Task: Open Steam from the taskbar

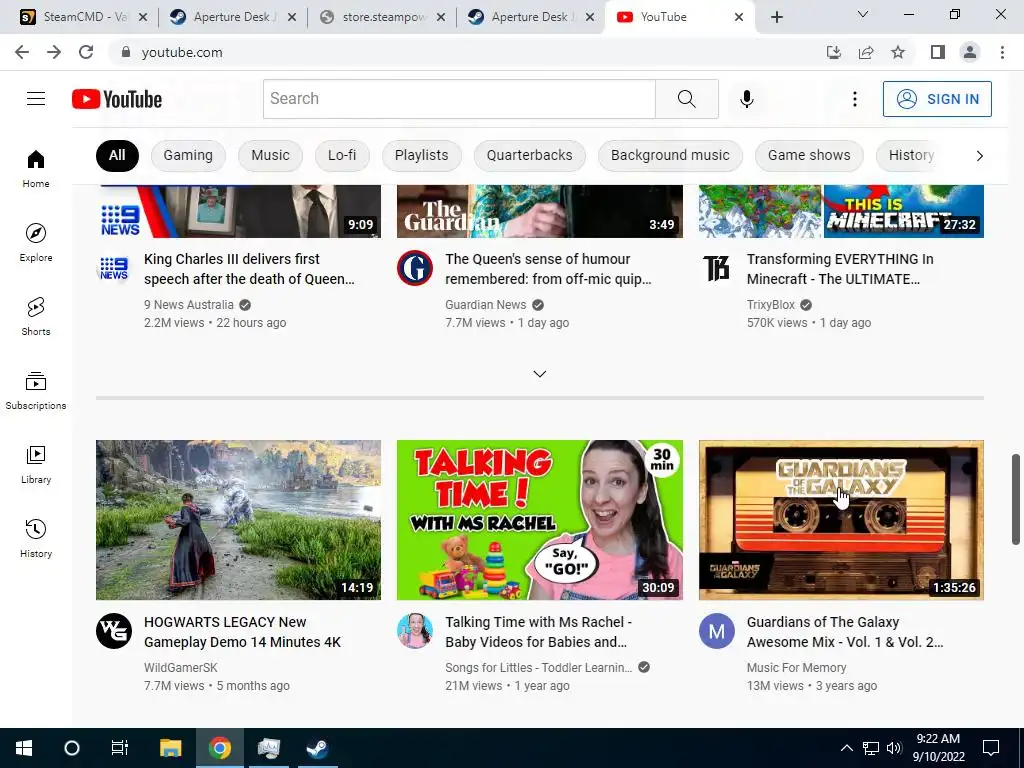Action: pos(317,748)
